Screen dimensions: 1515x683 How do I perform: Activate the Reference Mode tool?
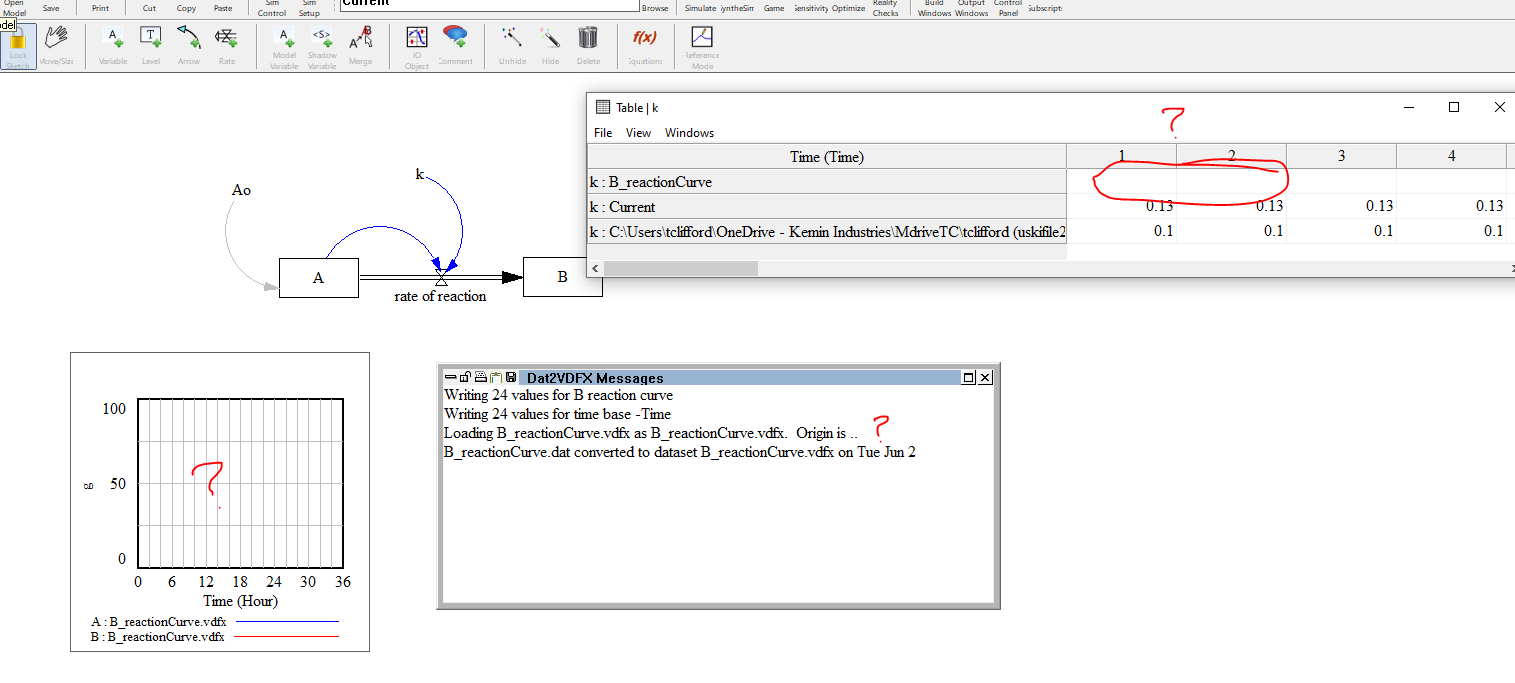[702, 47]
